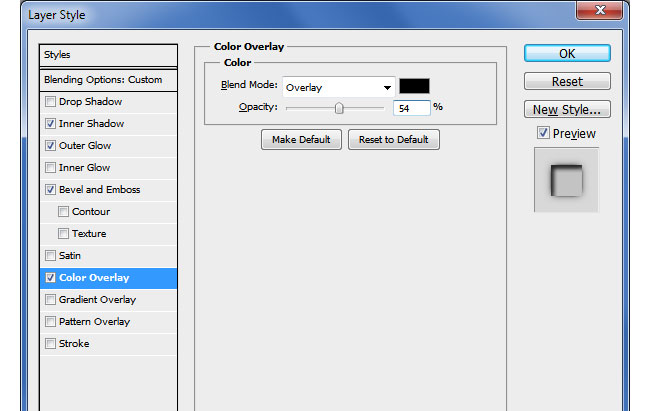Enable the Contour checkbox

(x=63, y=212)
